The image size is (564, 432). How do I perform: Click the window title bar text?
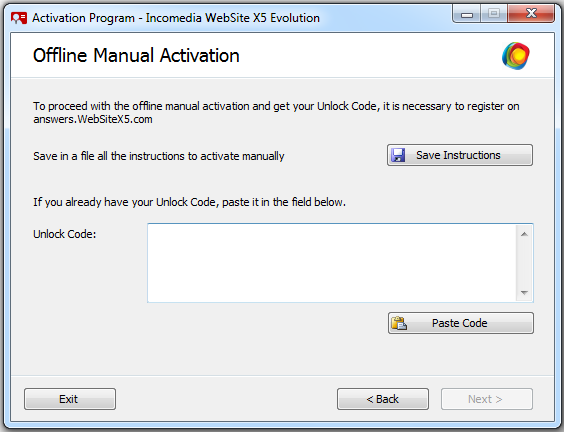[x=176, y=18]
